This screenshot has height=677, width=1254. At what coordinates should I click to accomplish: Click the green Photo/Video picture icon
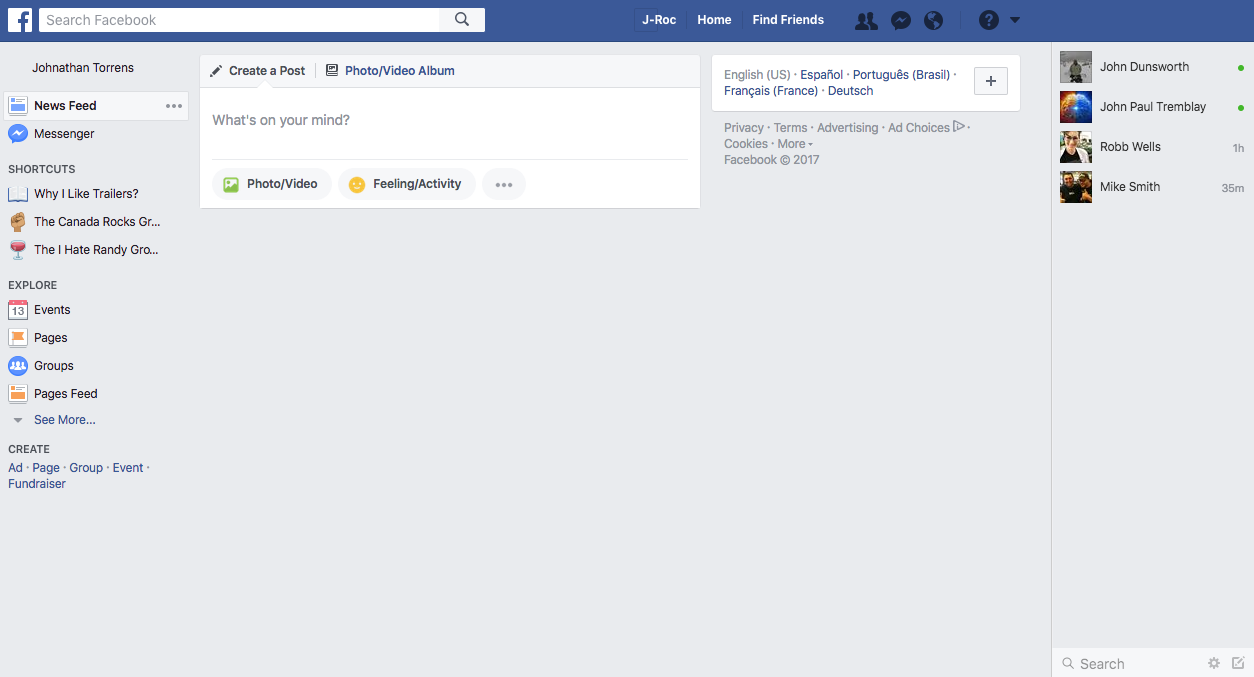click(x=231, y=184)
